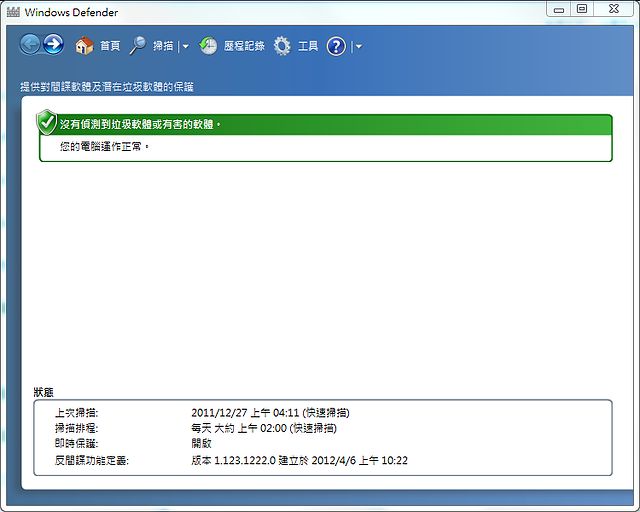Open the Home house icon
The width and height of the screenshot is (640, 512).
[x=84, y=46]
